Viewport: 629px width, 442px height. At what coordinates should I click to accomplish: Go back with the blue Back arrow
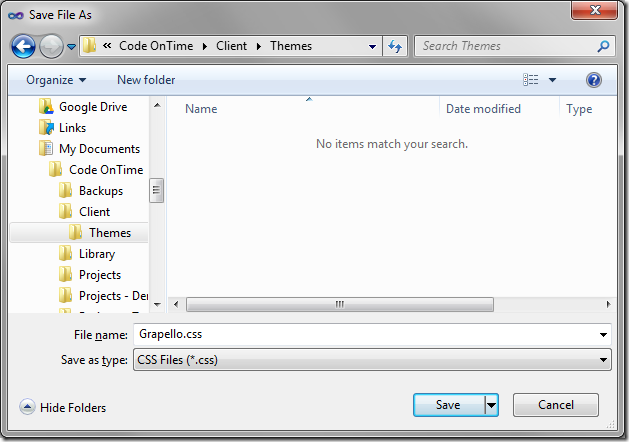[x=23, y=47]
